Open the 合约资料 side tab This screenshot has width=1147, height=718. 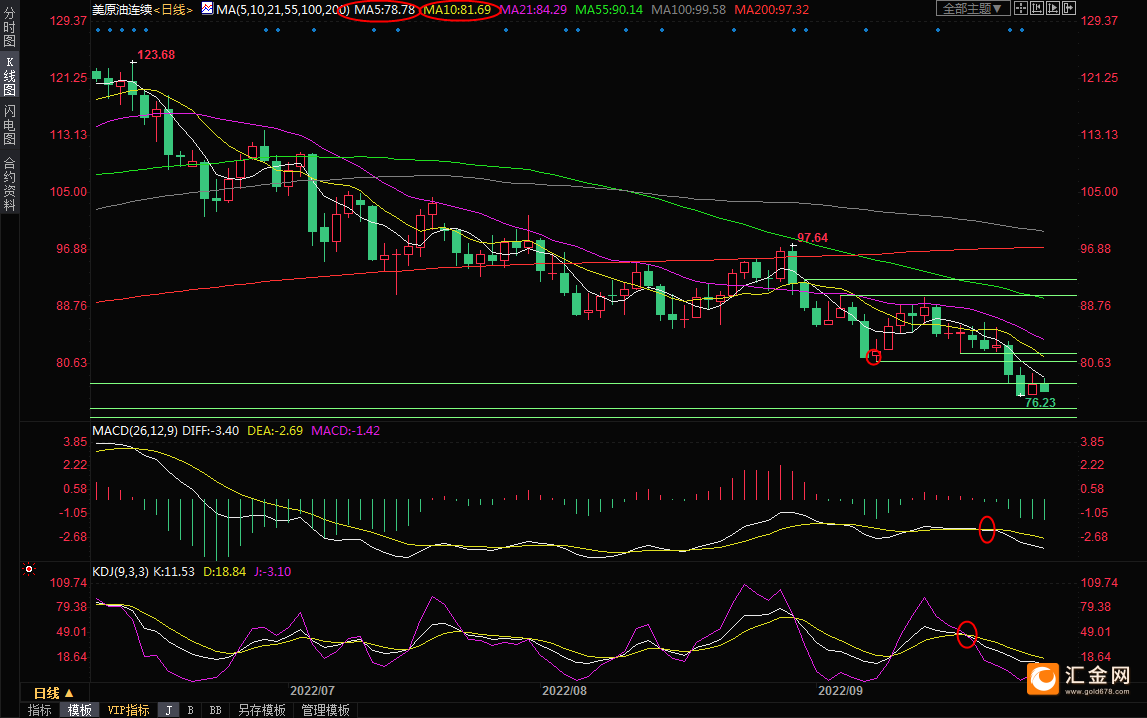(9, 183)
